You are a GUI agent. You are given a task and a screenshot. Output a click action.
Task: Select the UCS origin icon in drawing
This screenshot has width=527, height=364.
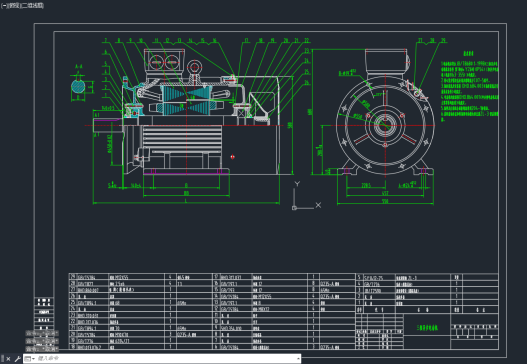[x=294, y=208]
